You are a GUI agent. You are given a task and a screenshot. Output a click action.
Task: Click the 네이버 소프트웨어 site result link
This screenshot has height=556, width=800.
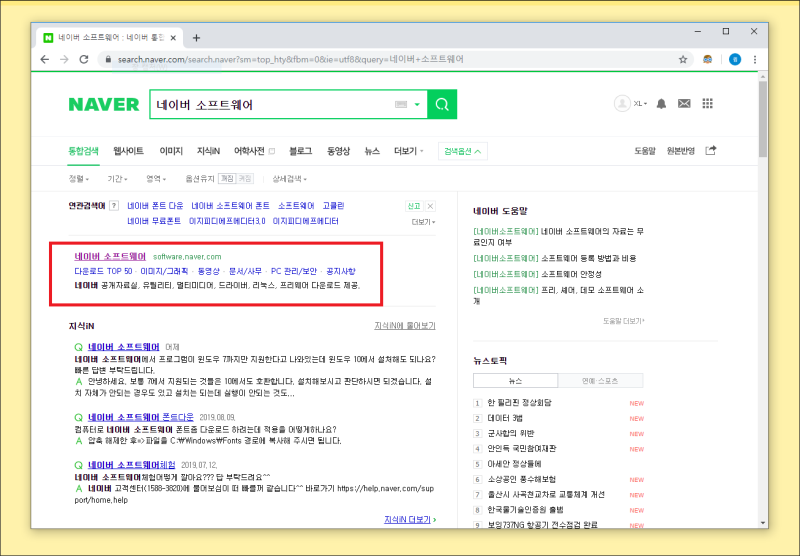click(x=110, y=257)
